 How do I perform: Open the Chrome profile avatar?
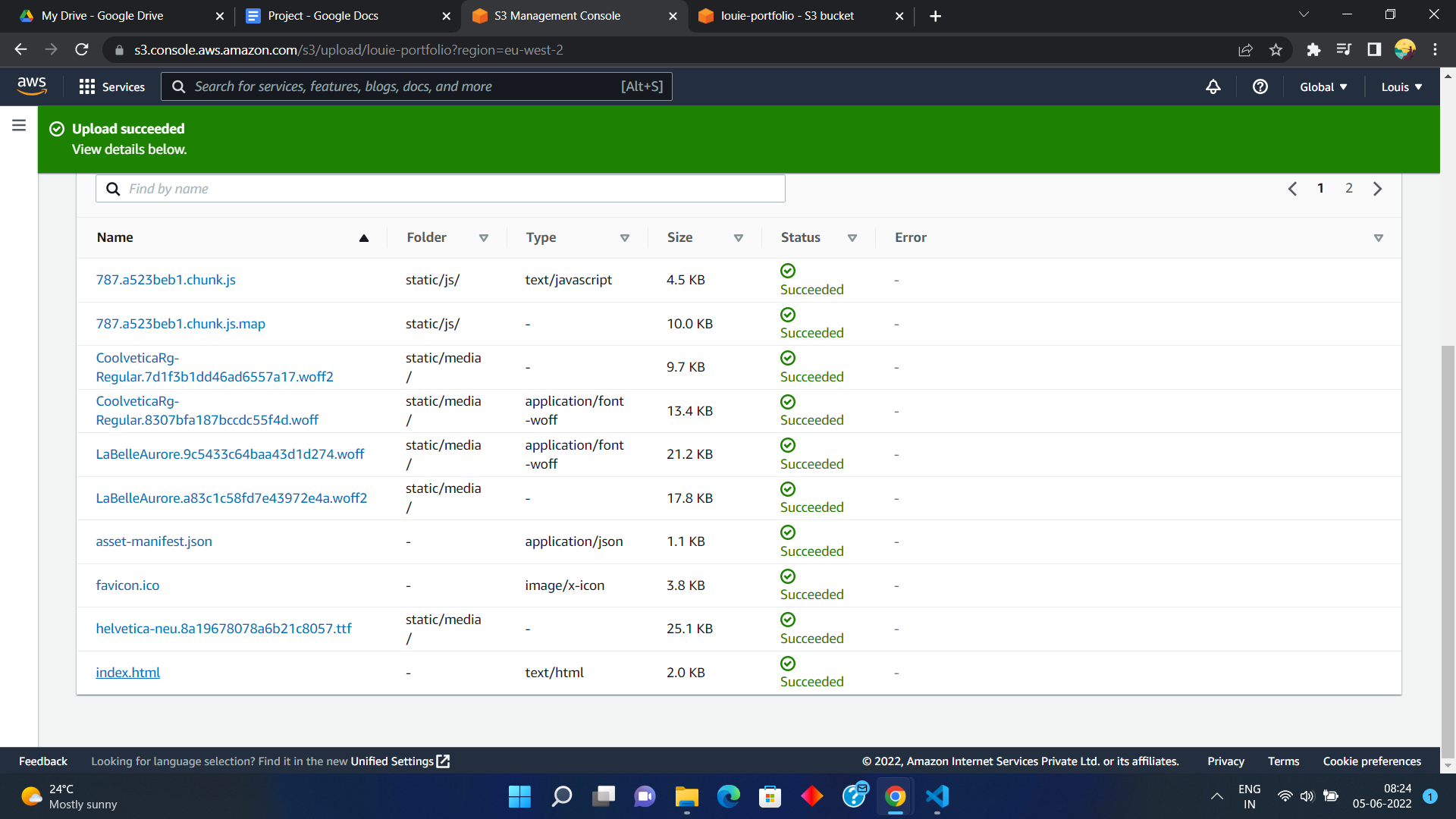pyautogui.click(x=1404, y=49)
